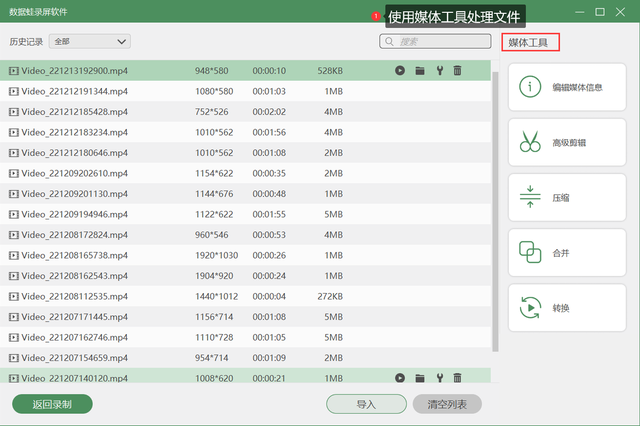Minimize the 数据蛙录屏软件 window
Image resolution: width=640 pixels, height=426 pixels.
click(x=580, y=12)
